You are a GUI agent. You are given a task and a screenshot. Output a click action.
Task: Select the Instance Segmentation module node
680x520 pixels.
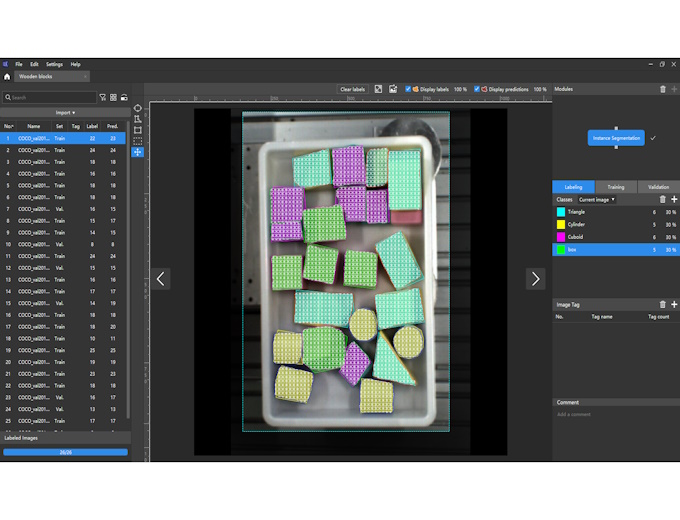click(616, 138)
